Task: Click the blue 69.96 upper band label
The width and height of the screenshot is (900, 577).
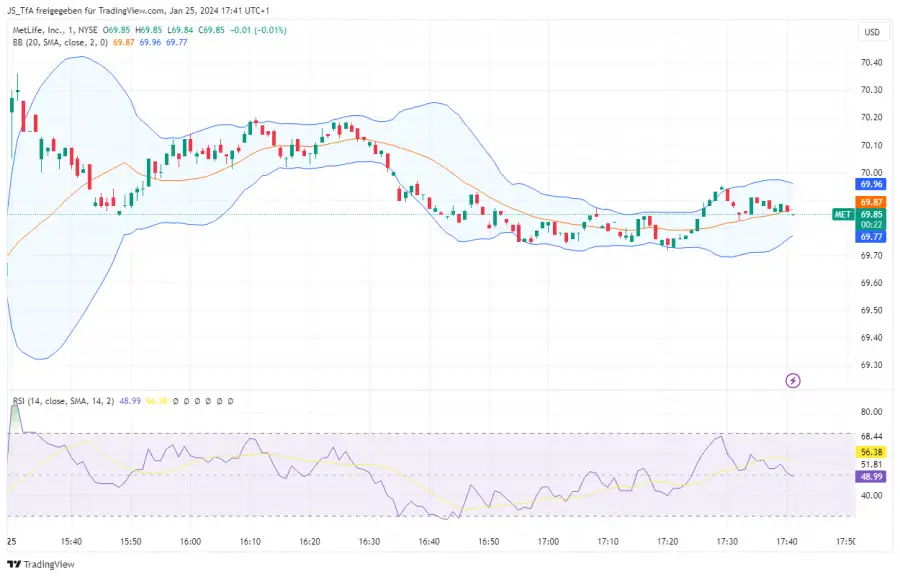Action: click(x=870, y=185)
